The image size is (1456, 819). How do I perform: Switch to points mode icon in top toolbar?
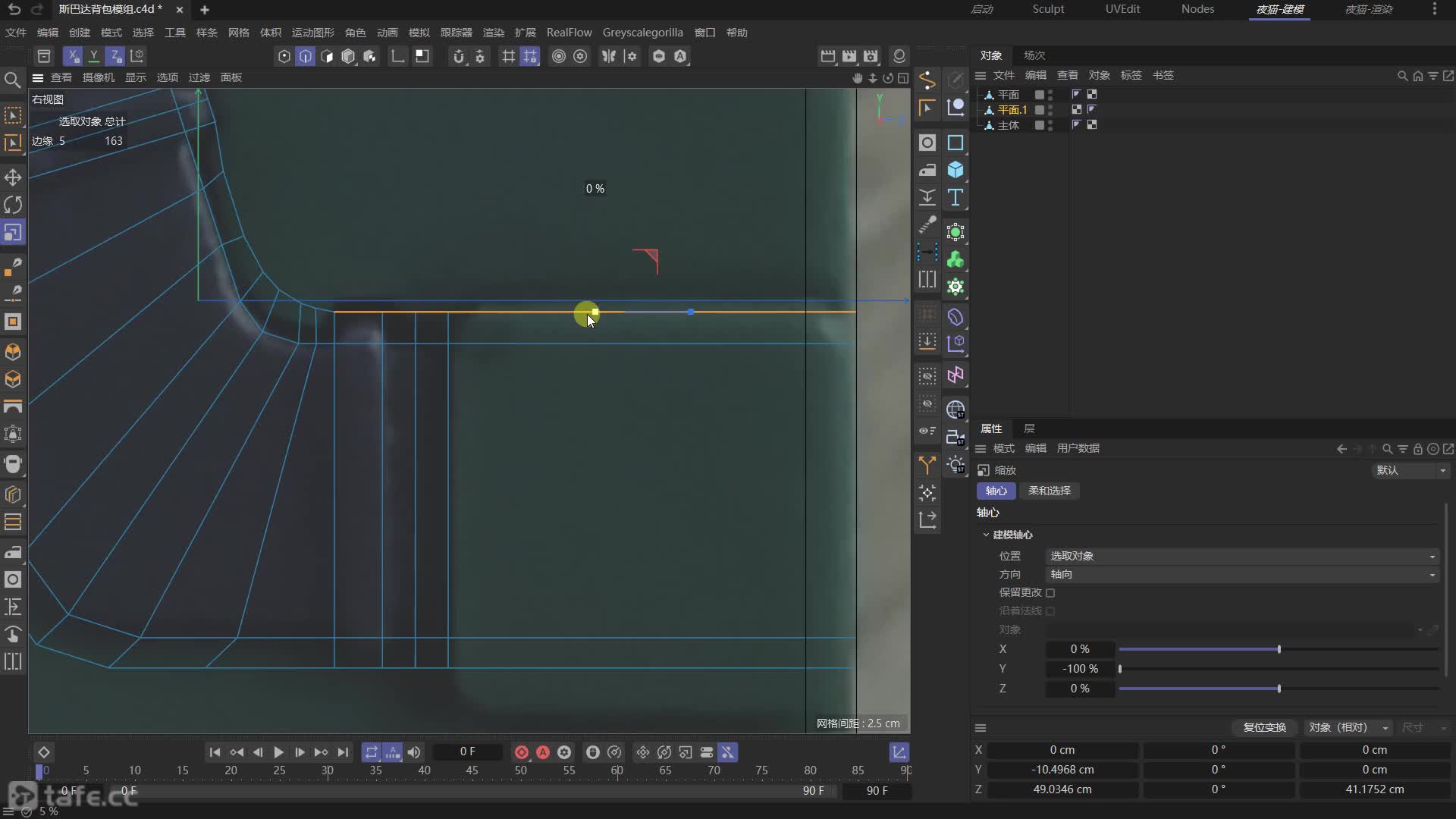click(x=284, y=56)
